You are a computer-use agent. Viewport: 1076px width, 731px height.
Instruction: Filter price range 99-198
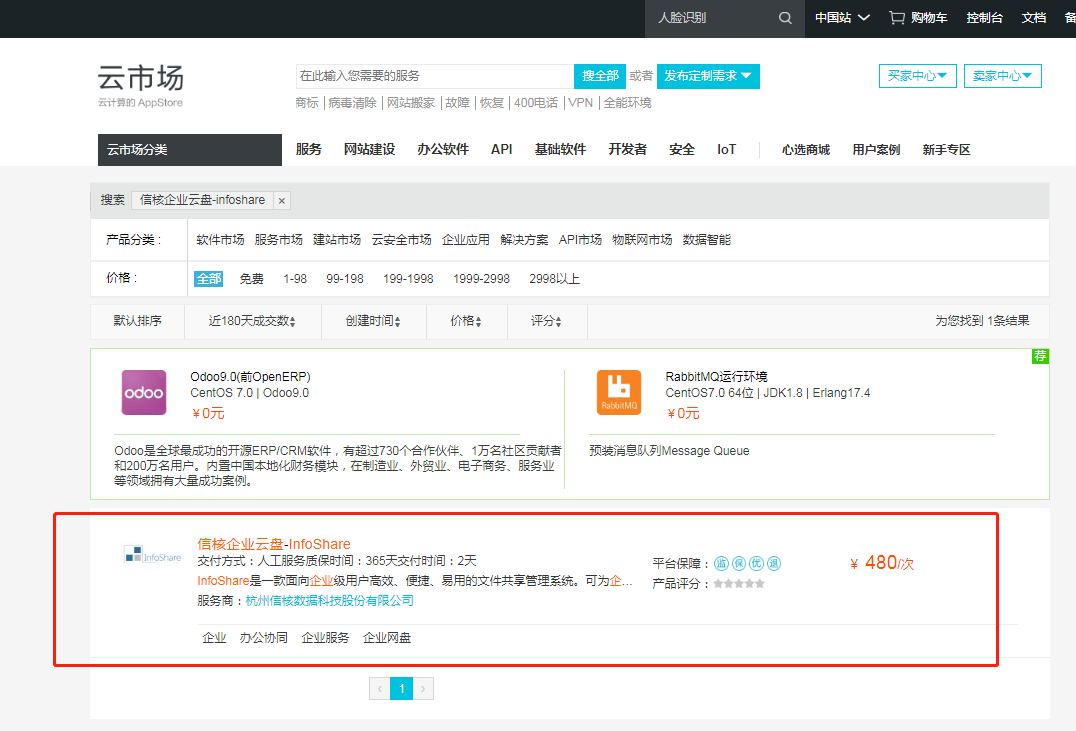pyautogui.click(x=344, y=279)
